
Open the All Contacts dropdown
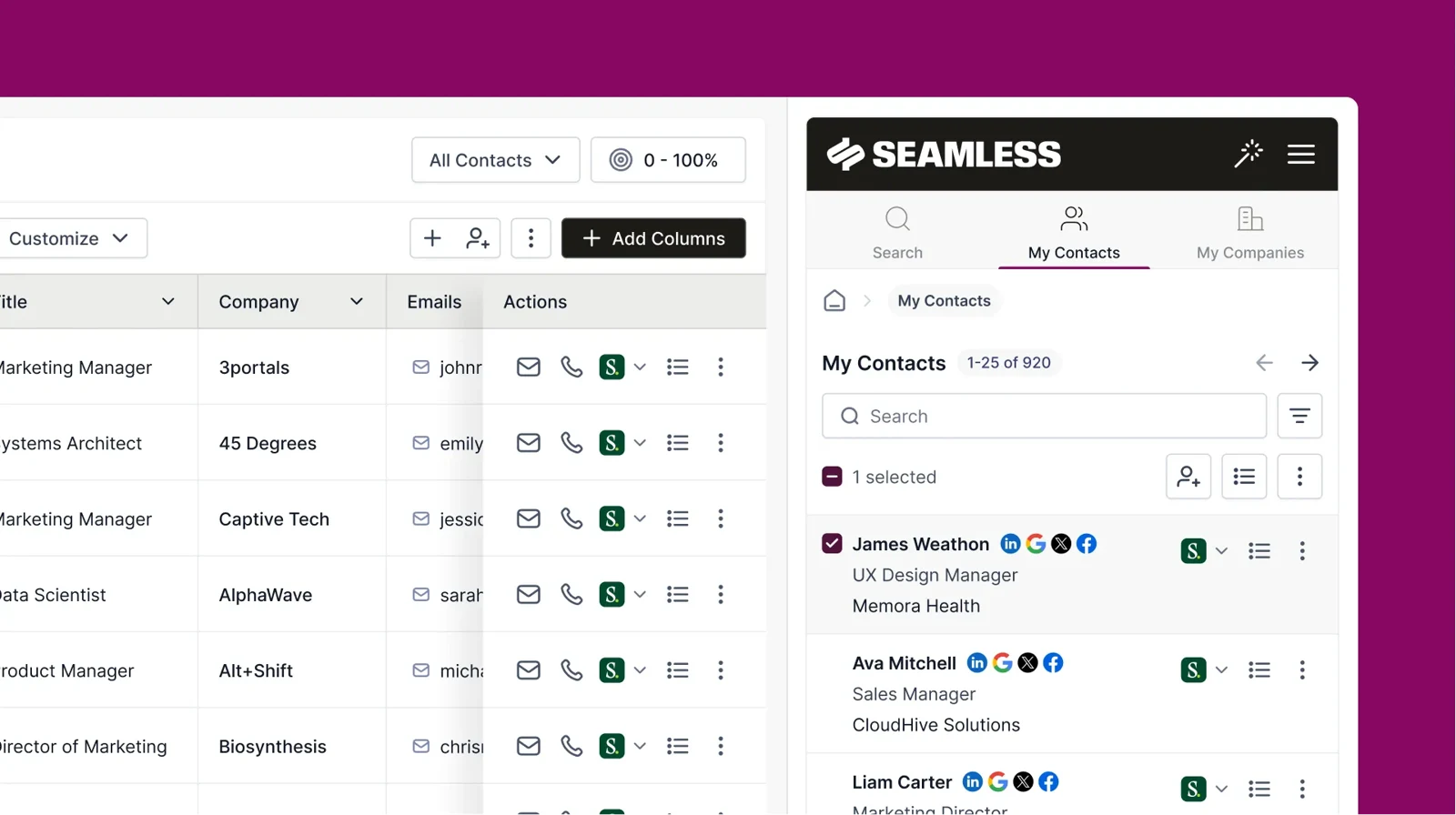coord(496,160)
